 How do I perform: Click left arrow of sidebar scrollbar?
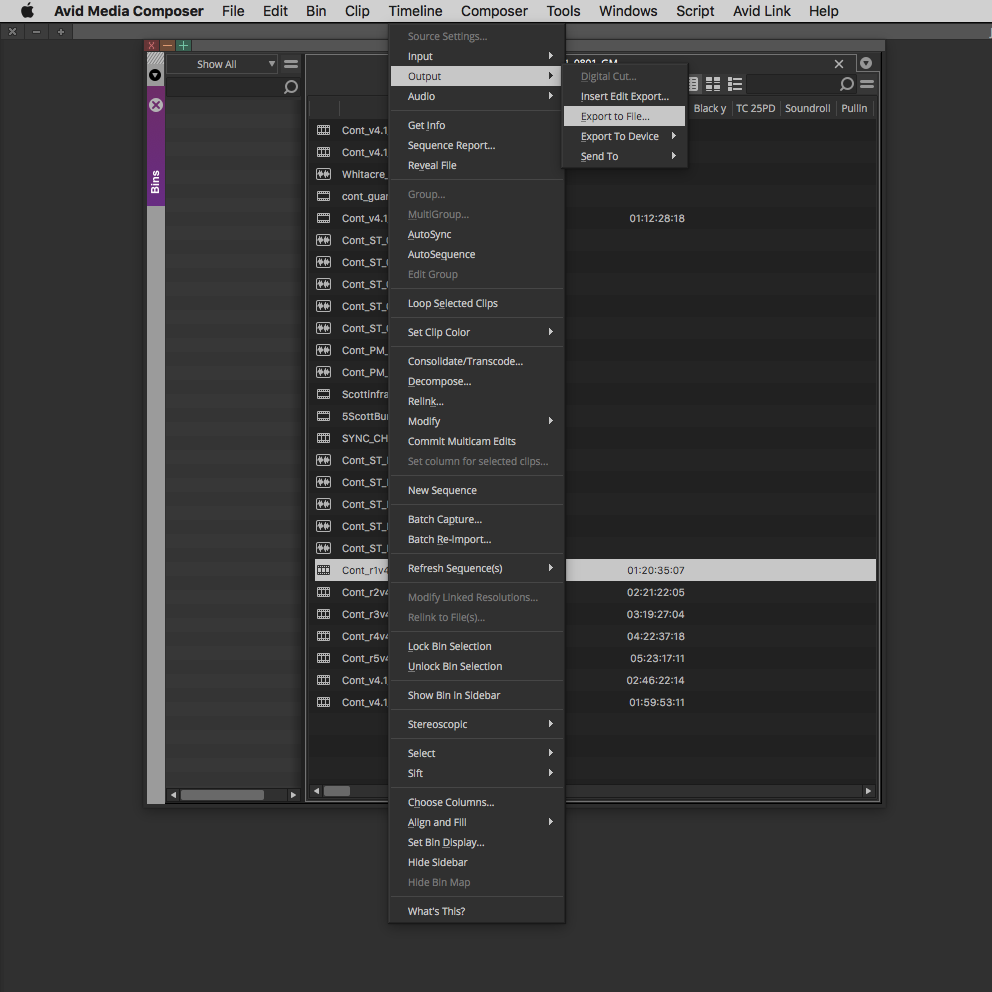click(173, 795)
